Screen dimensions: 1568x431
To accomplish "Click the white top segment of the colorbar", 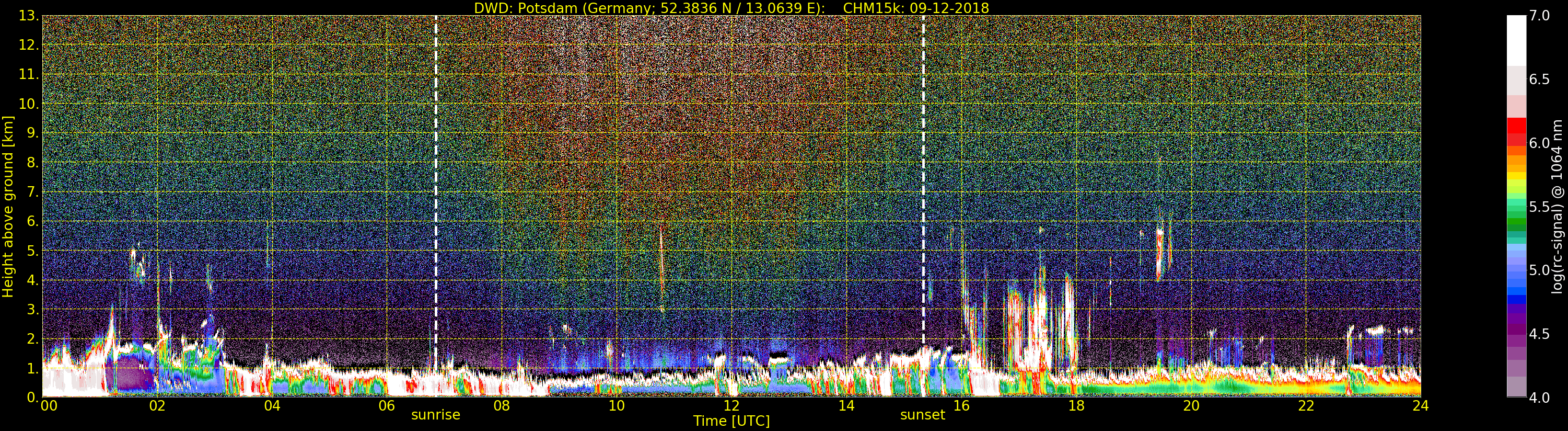I will point(1516,40).
